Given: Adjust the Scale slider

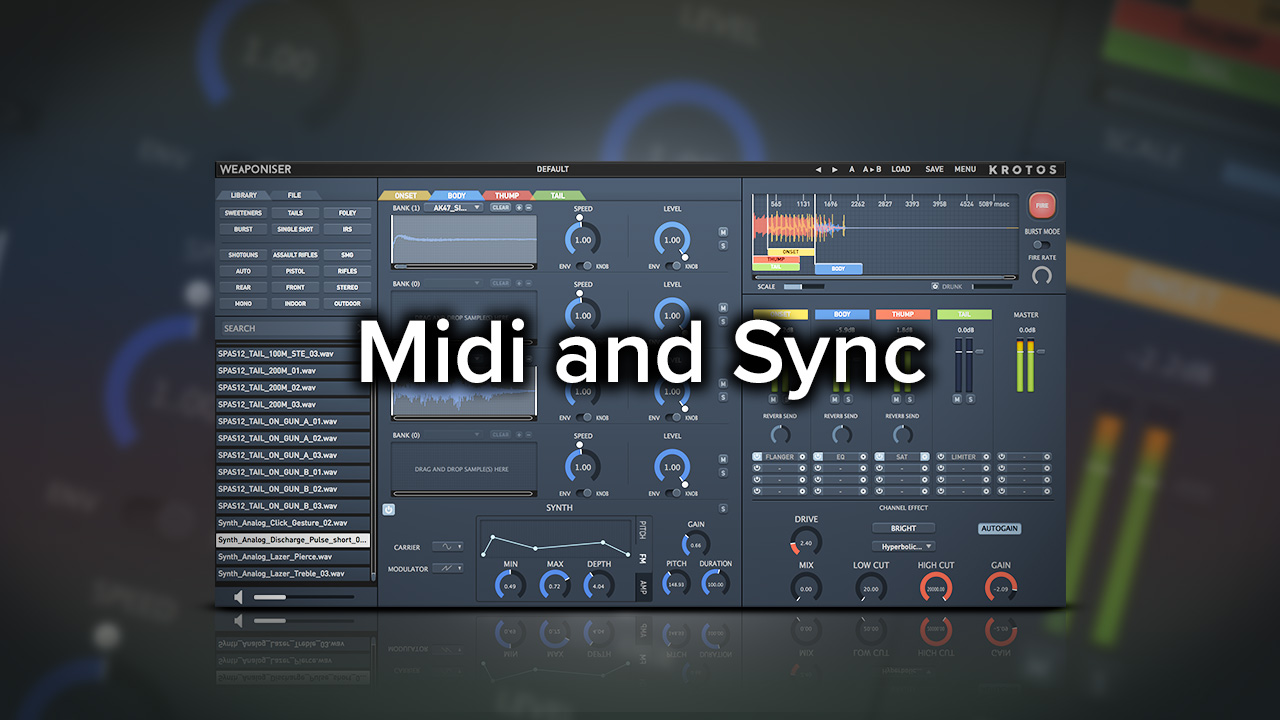Looking at the screenshot, I should coord(804,287).
